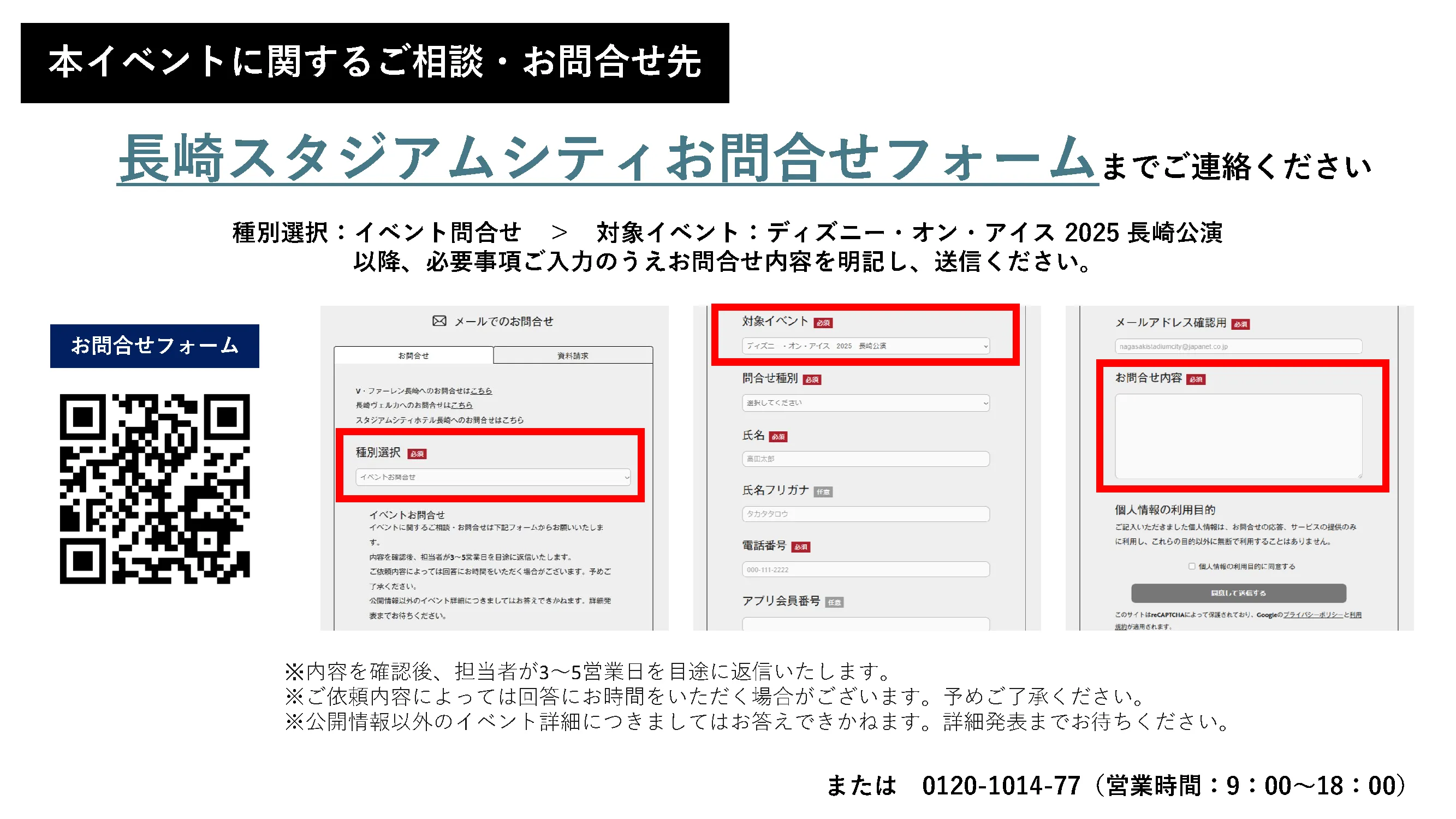Screen dimensions: 1456x819
Task: Click the envelope icon beside メールでのお問合せ
Action: click(x=439, y=321)
